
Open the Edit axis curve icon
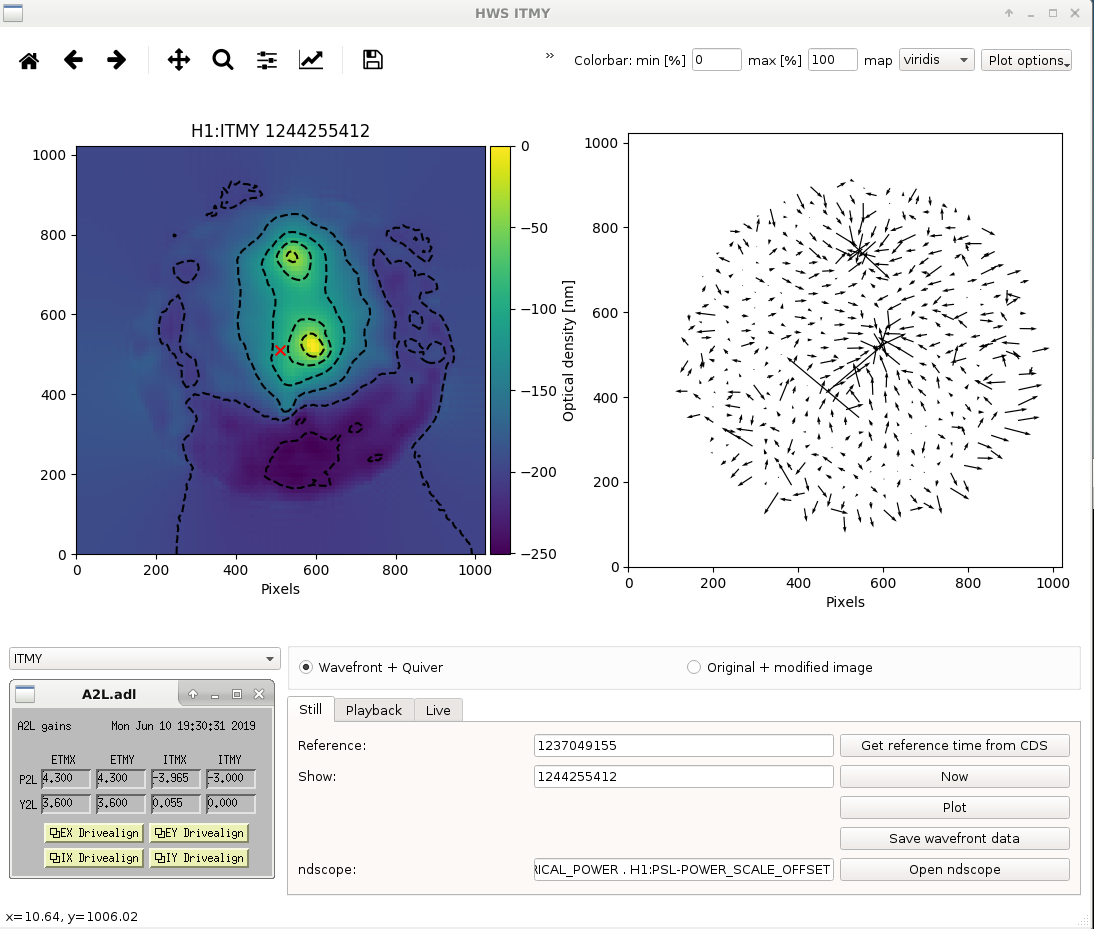[x=311, y=60]
